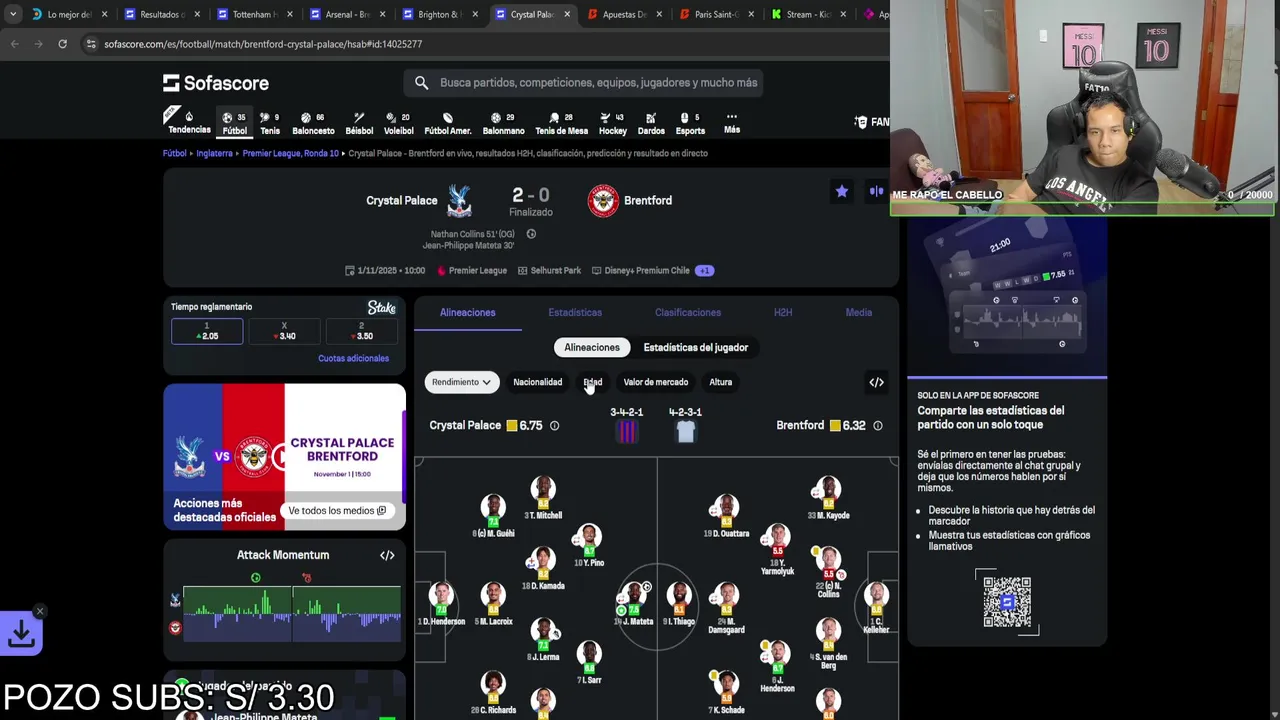The height and width of the screenshot is (720, 1280).
Task: Click the compare icon next to the favorite star
Action: coord(876,191)
